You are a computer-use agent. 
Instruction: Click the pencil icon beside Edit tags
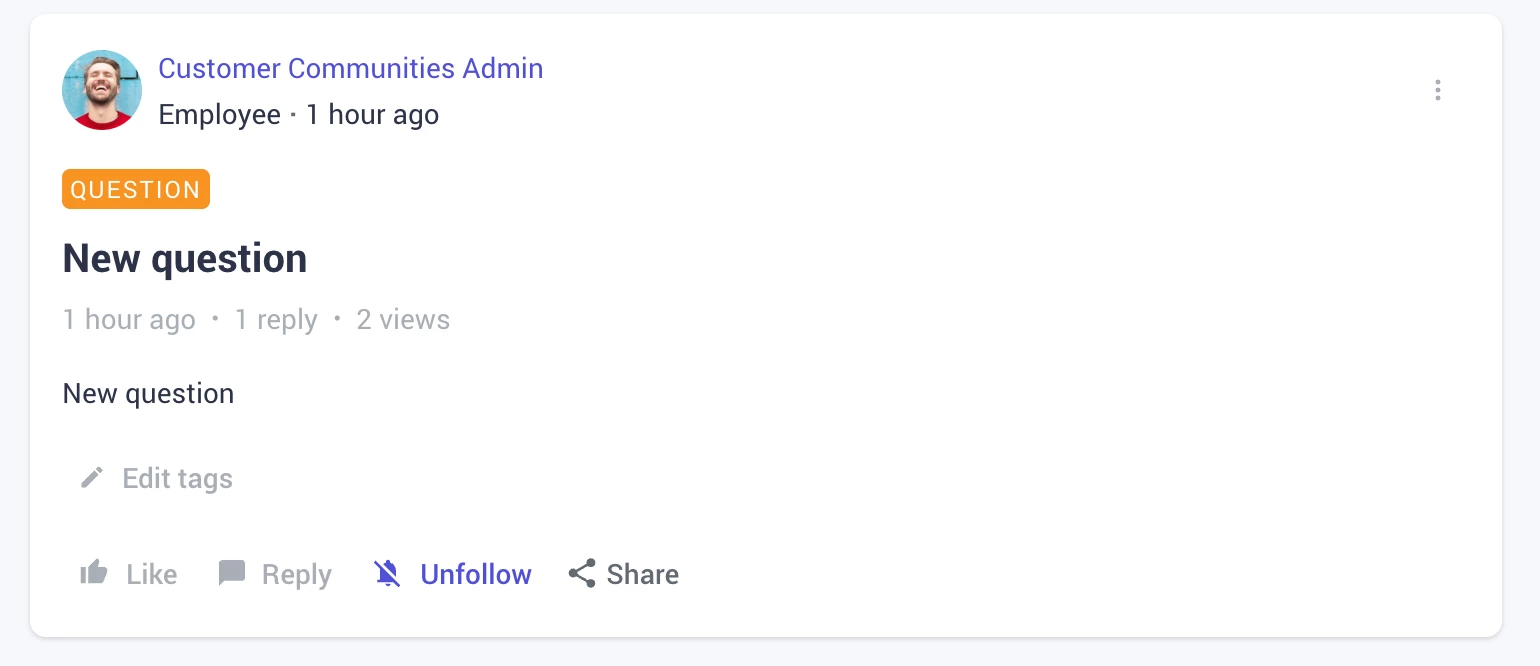click(92, 478)
